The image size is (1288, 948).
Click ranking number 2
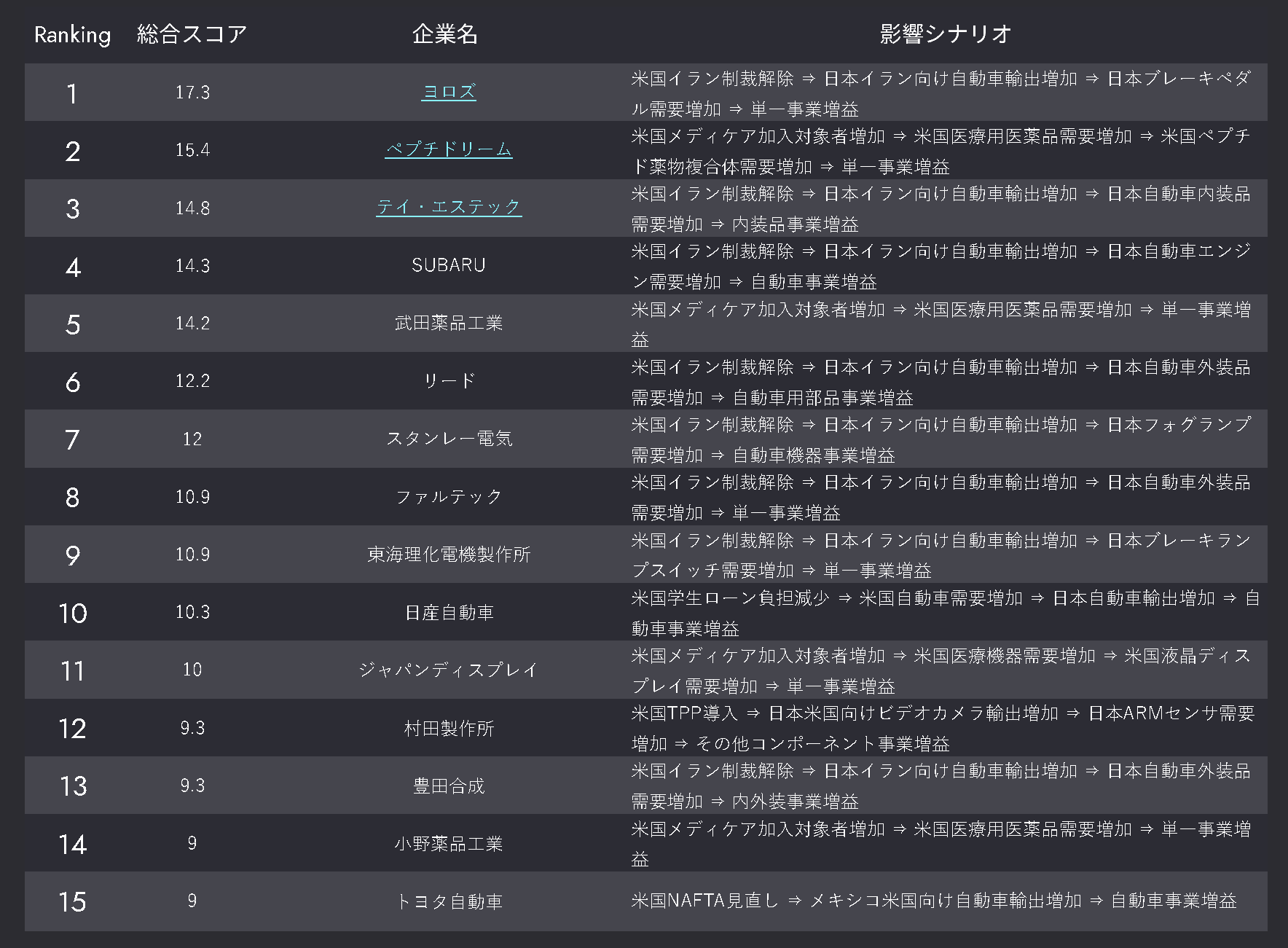(72, 152)
